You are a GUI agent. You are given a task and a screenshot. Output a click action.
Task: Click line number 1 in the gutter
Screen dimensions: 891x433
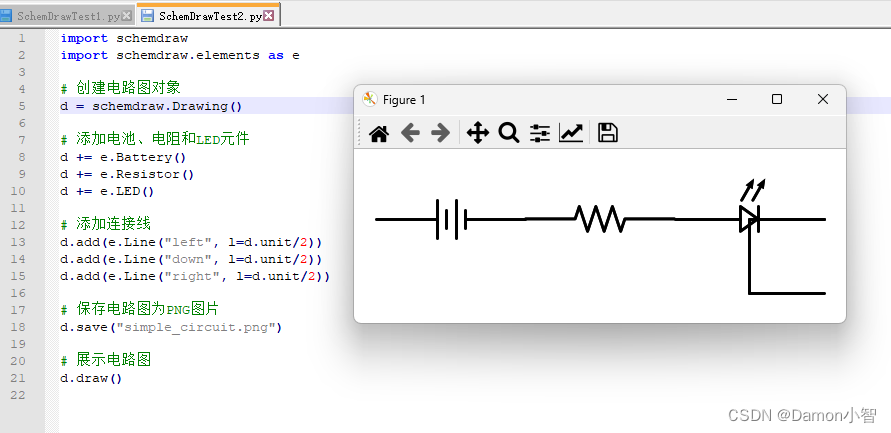22,38
